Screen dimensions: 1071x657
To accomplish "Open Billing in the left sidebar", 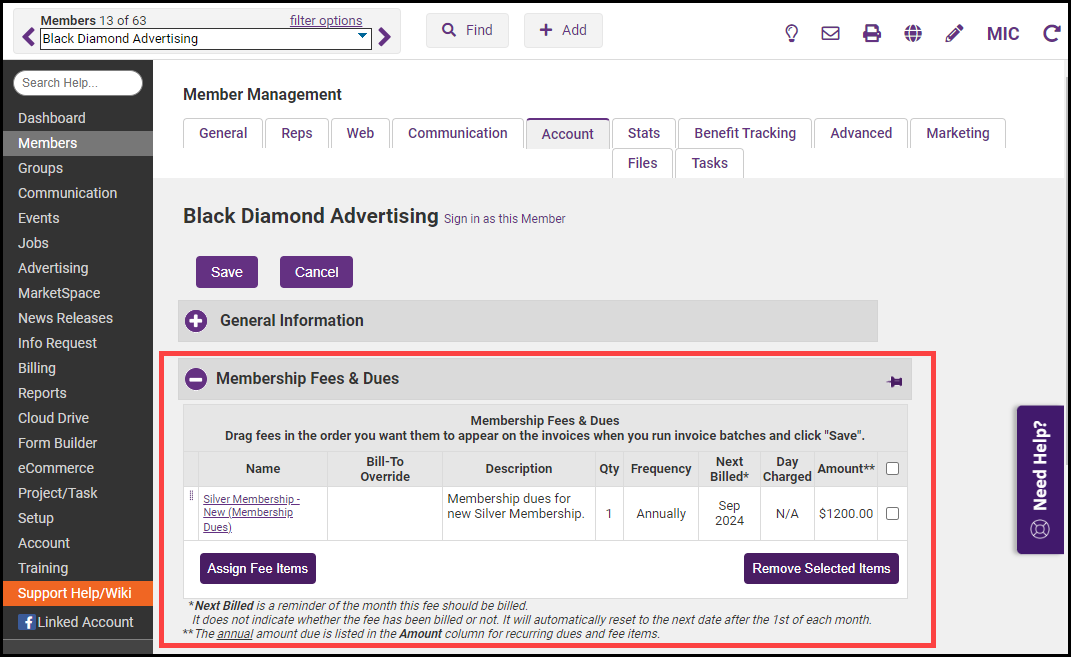I will (x=37, y=368).
